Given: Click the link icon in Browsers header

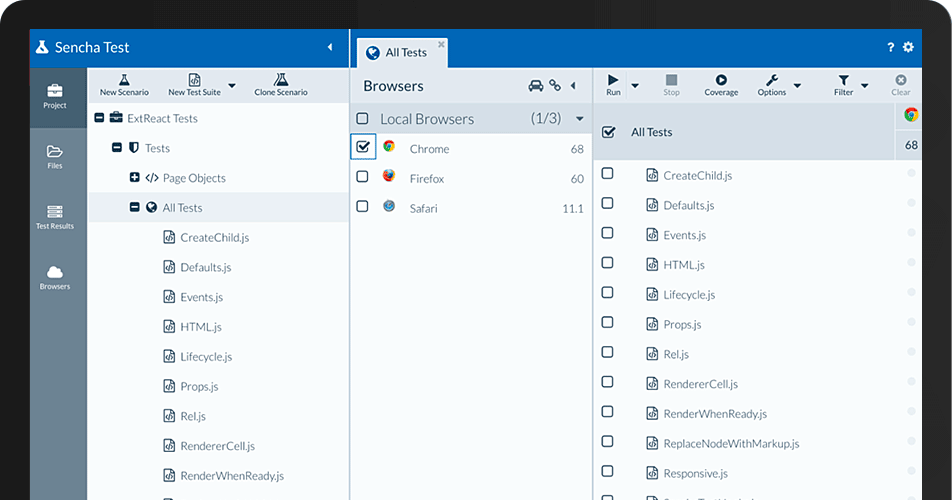Looking at the screenshot, I should [x=555, y=86].
